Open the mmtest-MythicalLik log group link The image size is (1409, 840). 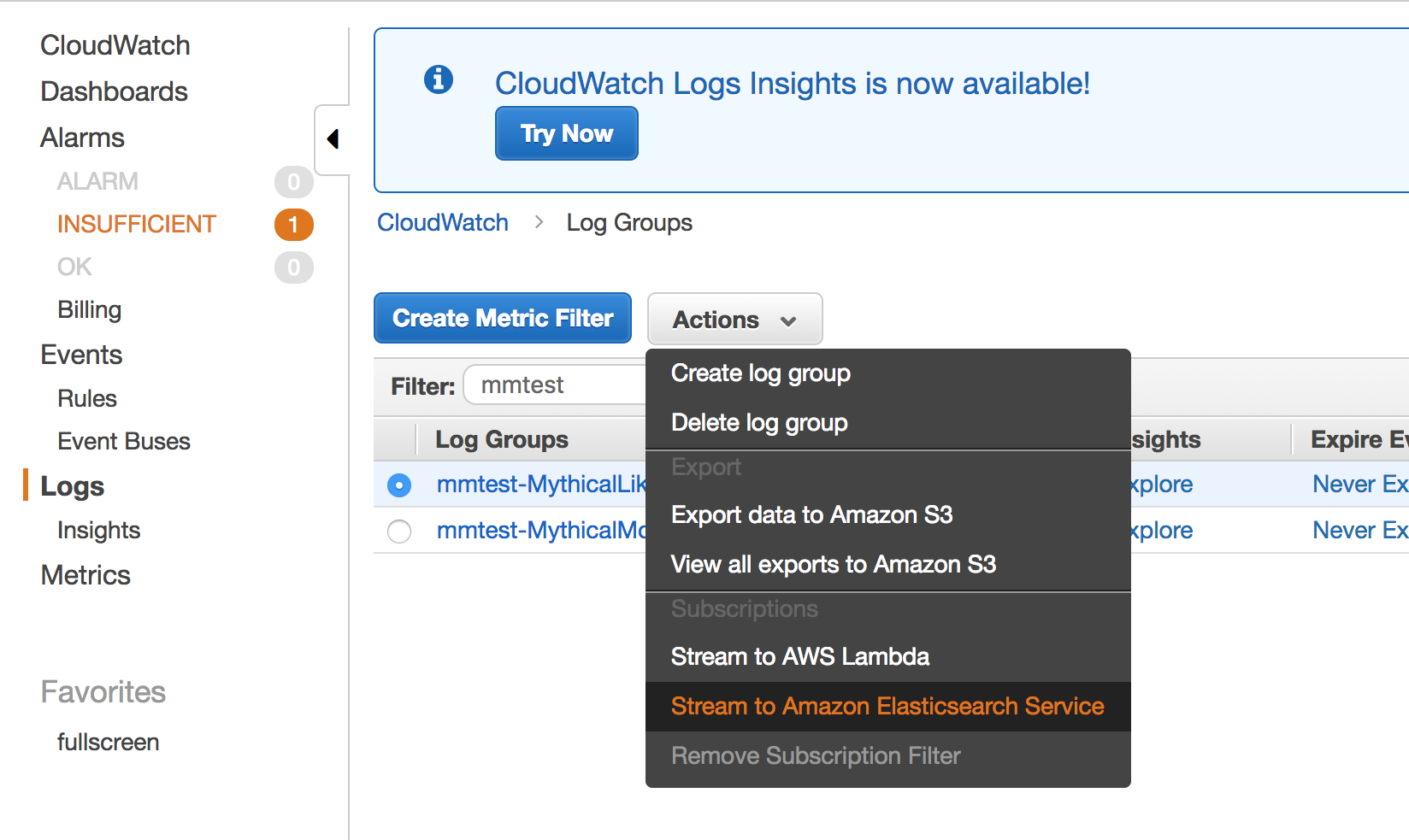pos(541,485)
